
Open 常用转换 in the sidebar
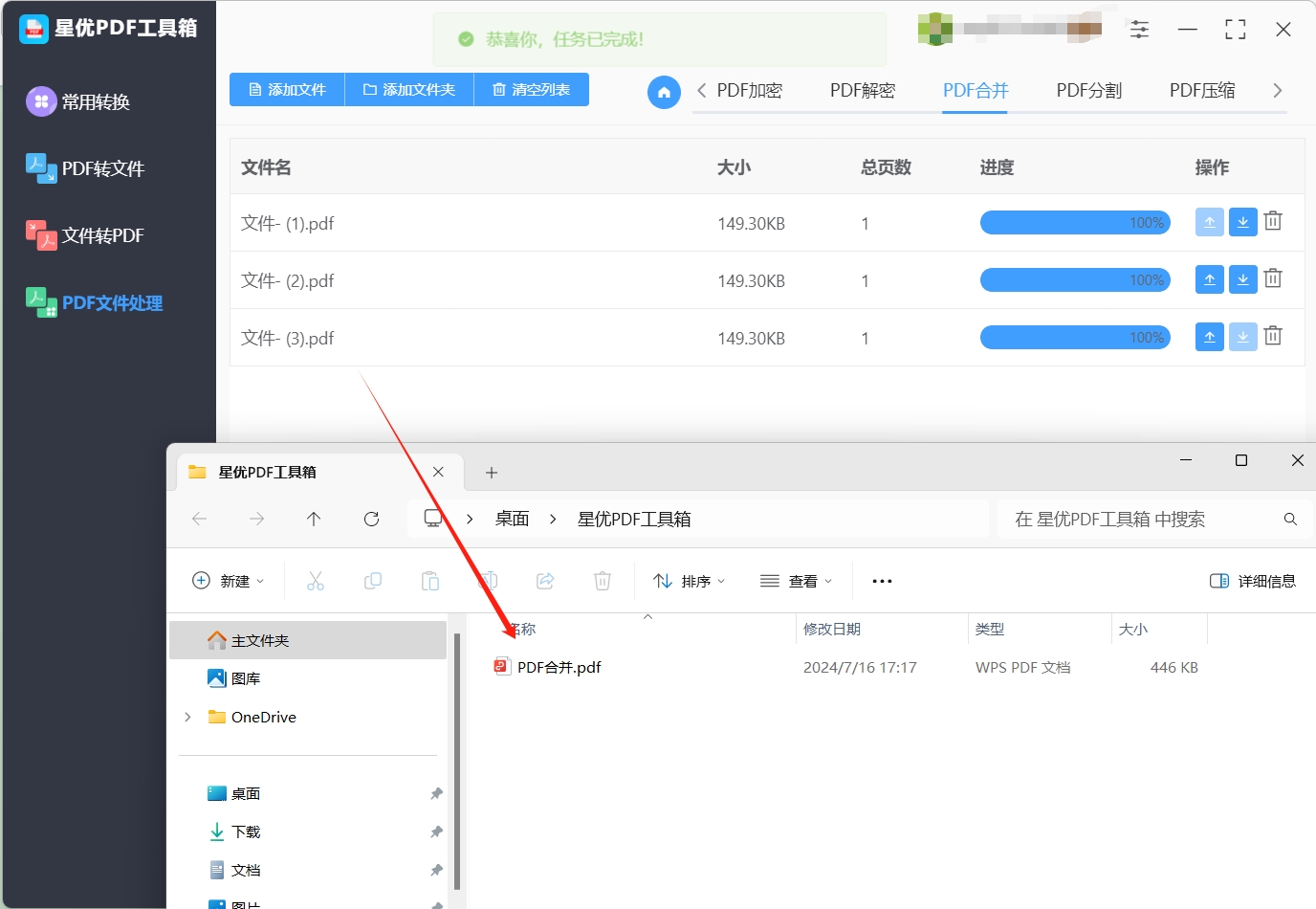[x=80, y=101]
